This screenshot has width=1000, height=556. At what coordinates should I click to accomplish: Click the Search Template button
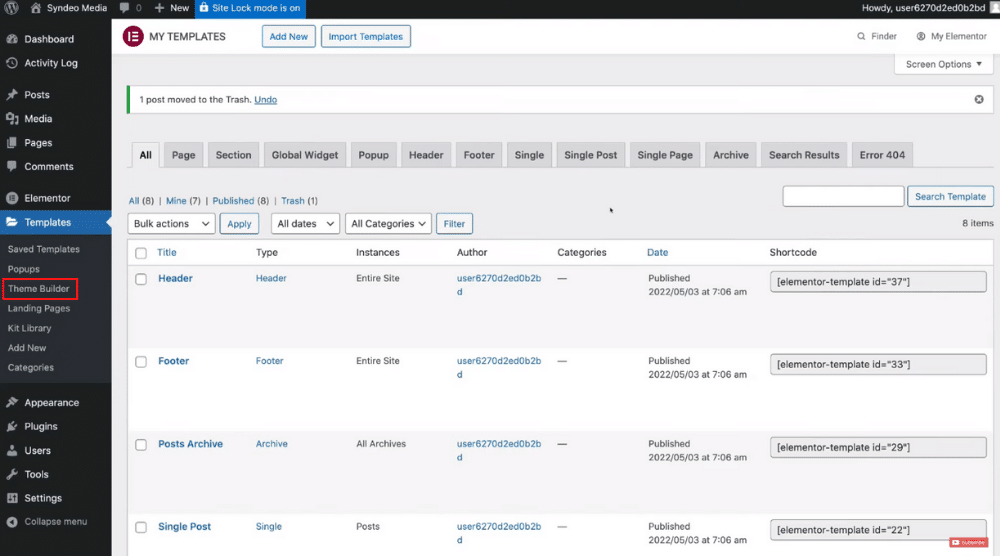pos(950,196)
